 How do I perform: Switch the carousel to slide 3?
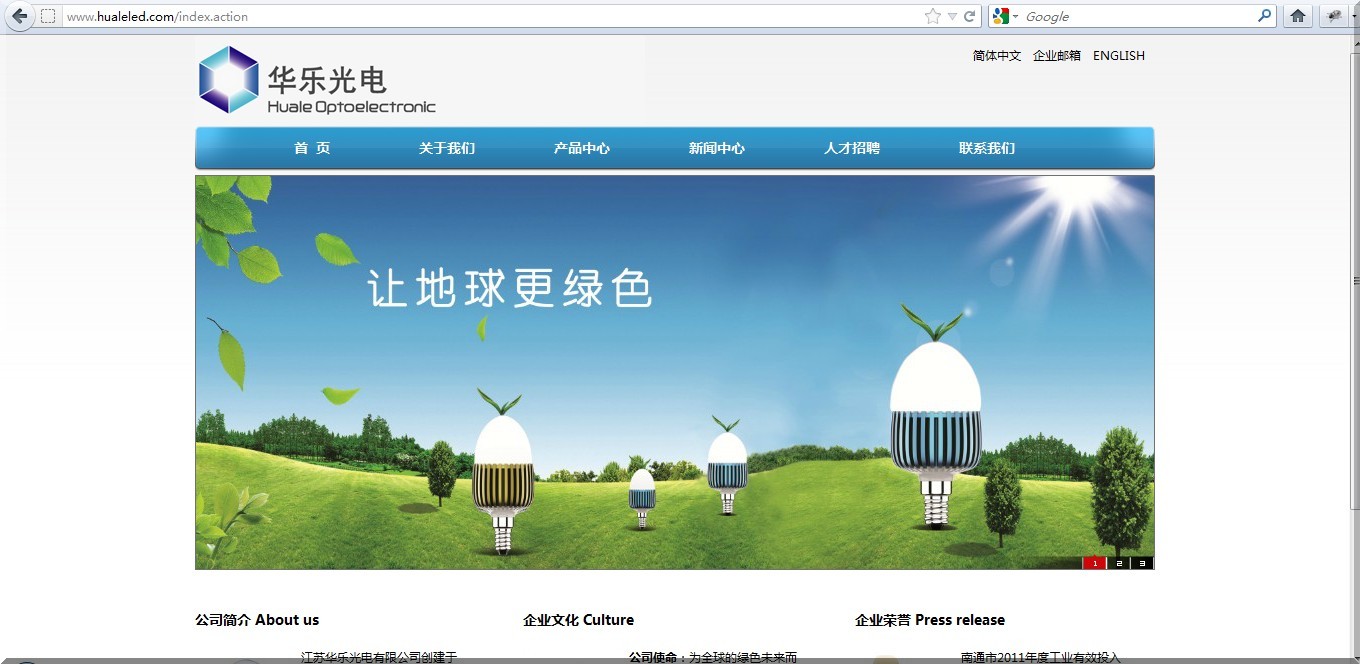tap(1141, 562)
